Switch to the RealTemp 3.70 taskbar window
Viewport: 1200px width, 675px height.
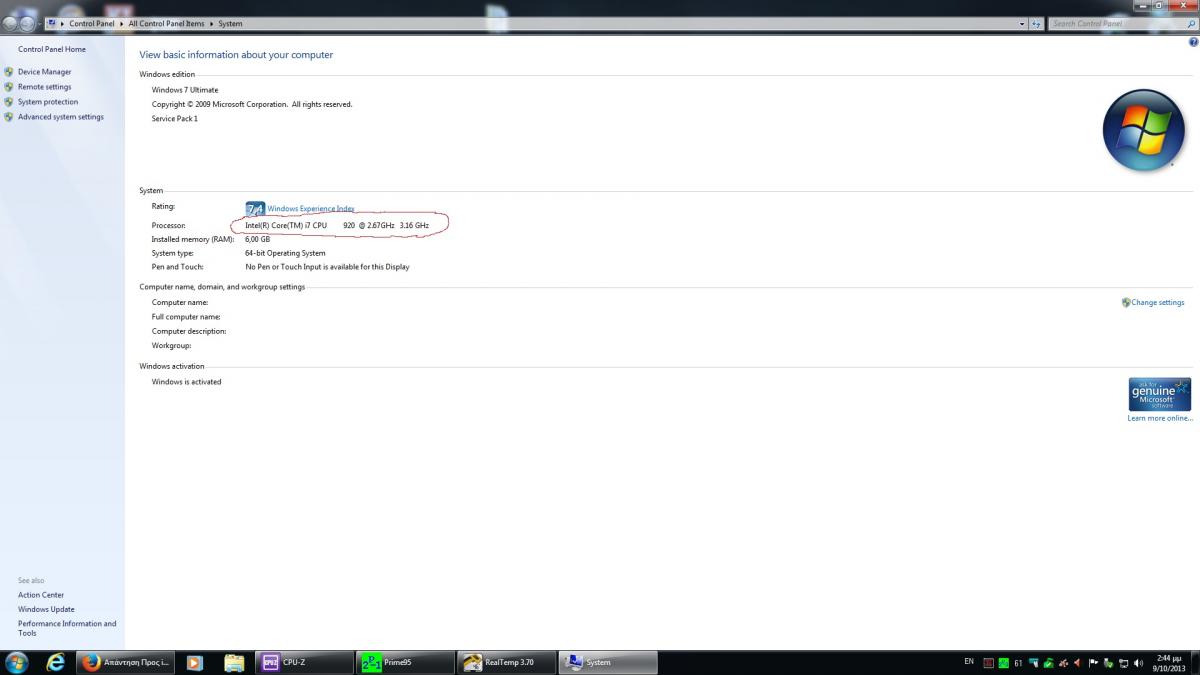pos(507,662)
